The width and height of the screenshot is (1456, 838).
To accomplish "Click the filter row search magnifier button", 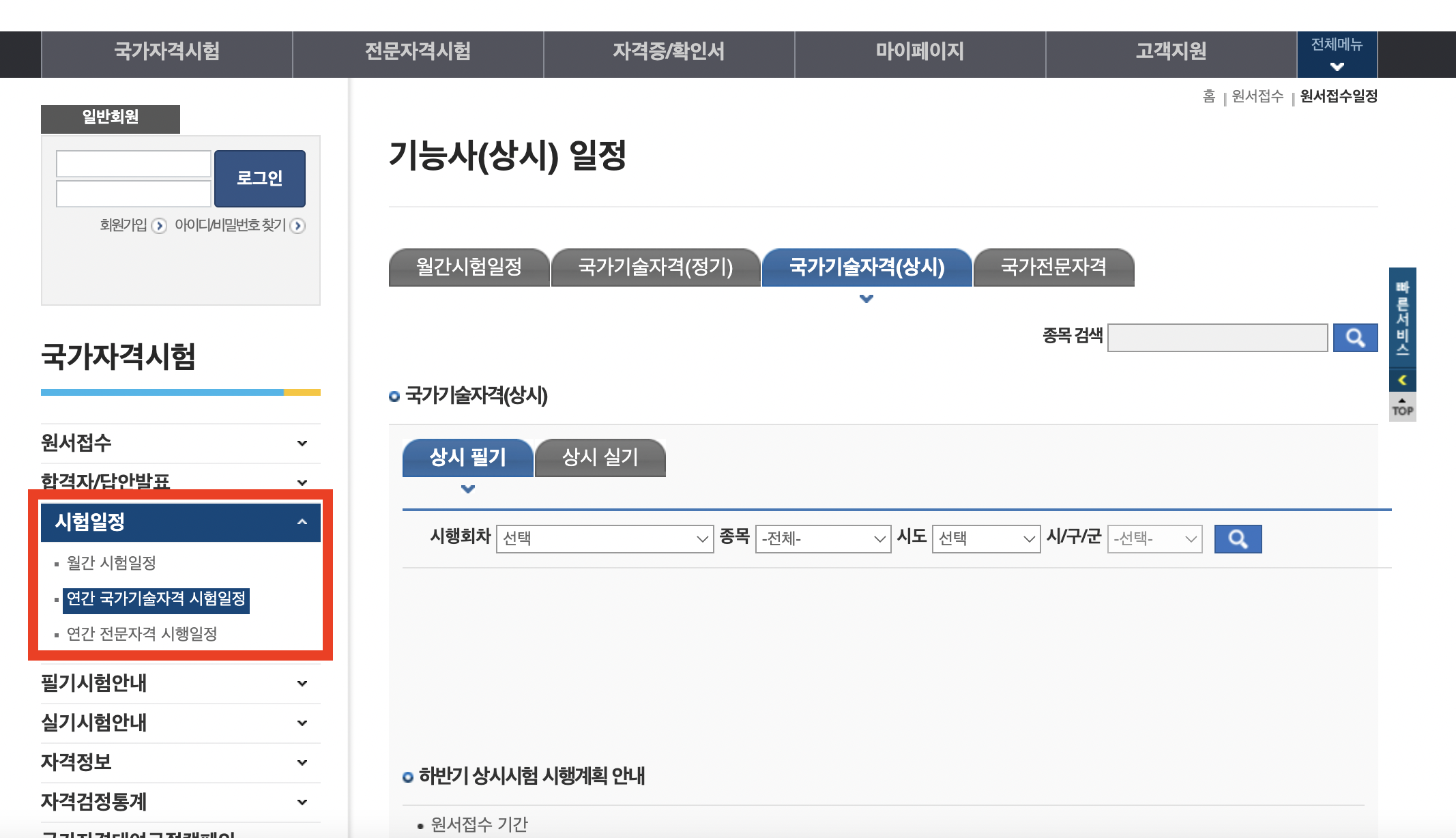I will pos(1238,539).
